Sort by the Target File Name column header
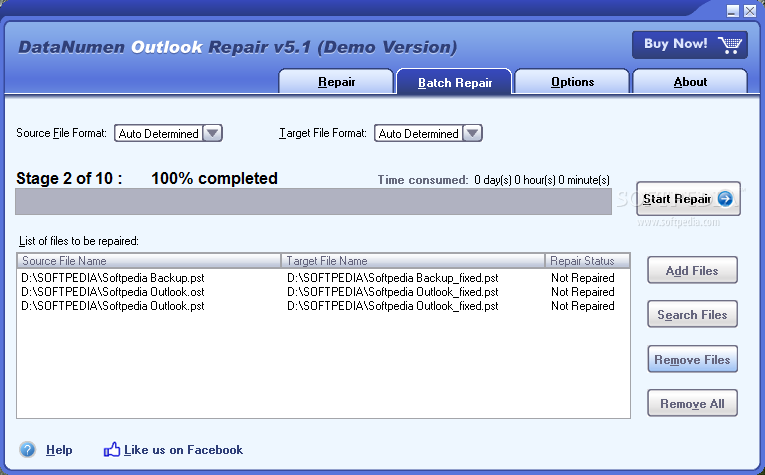The image size is (765, 475). coord(413,260)
